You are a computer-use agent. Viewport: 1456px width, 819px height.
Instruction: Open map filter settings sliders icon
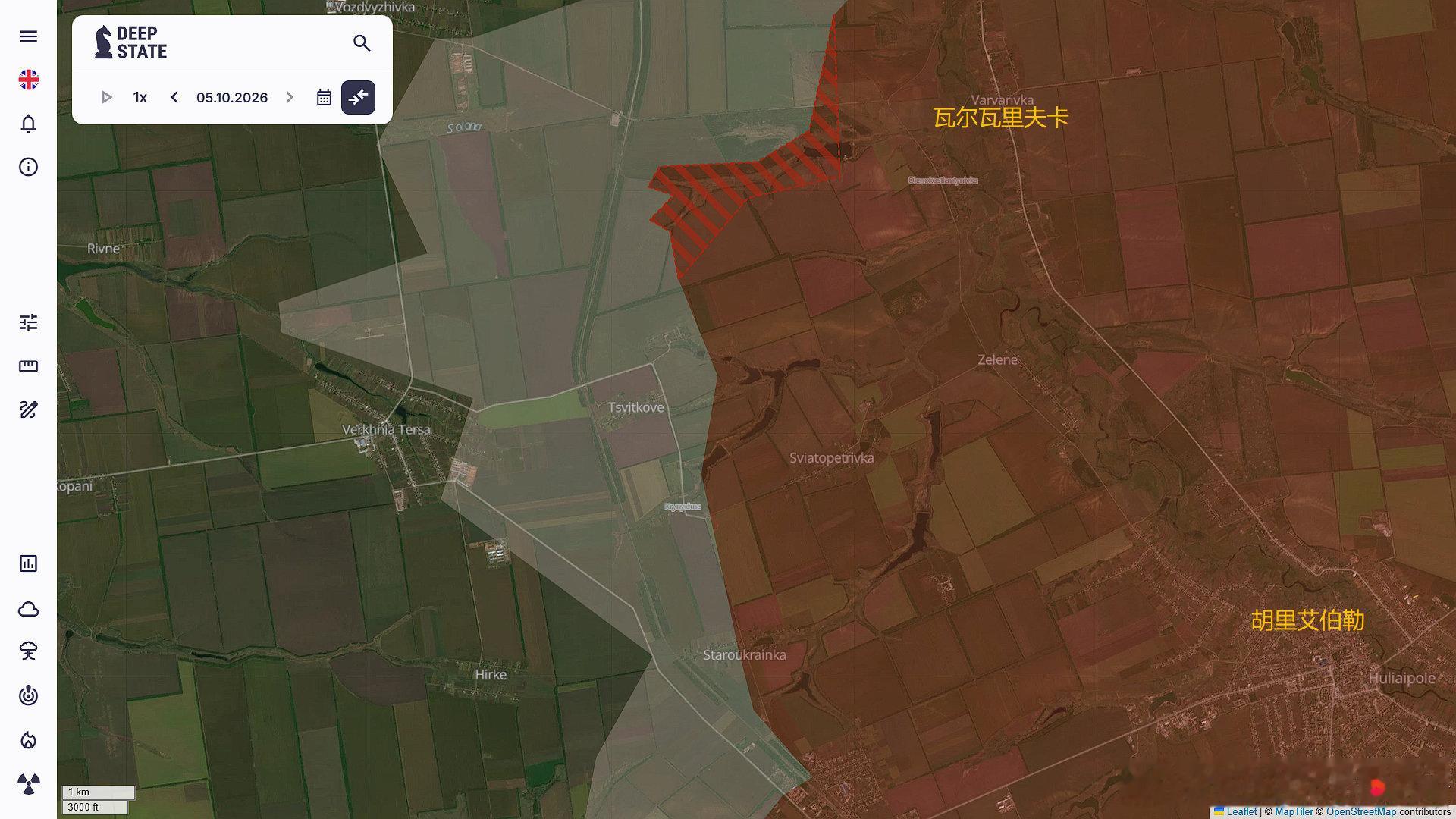click(28, 322)
